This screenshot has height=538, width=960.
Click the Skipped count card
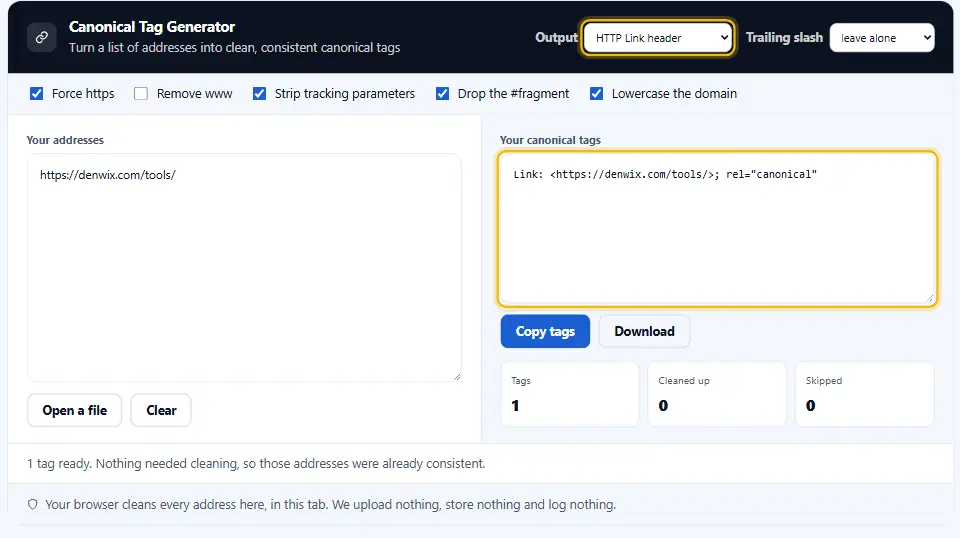864,394
